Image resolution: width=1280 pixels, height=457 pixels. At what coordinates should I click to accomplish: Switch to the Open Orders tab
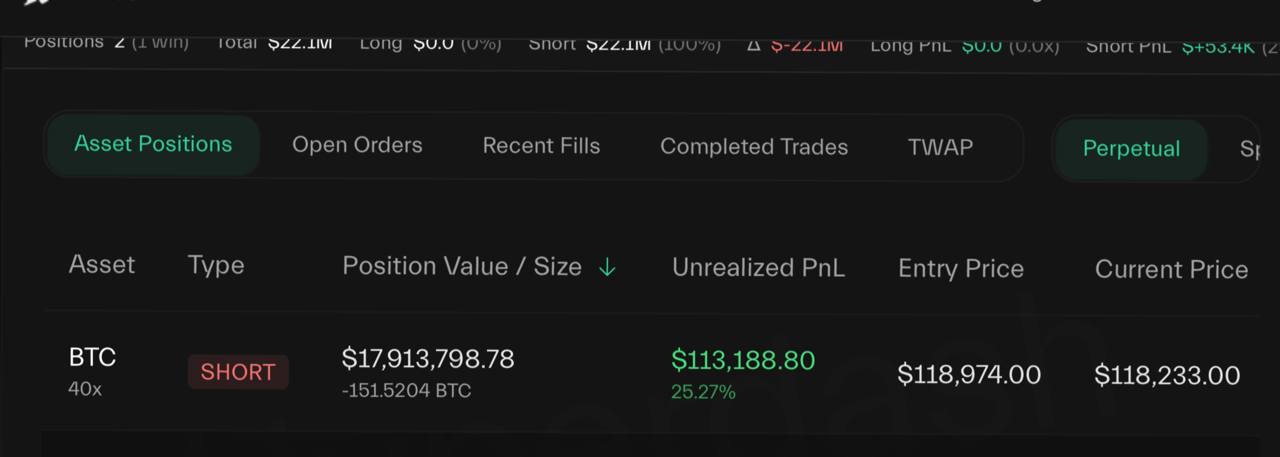(357, 145)
